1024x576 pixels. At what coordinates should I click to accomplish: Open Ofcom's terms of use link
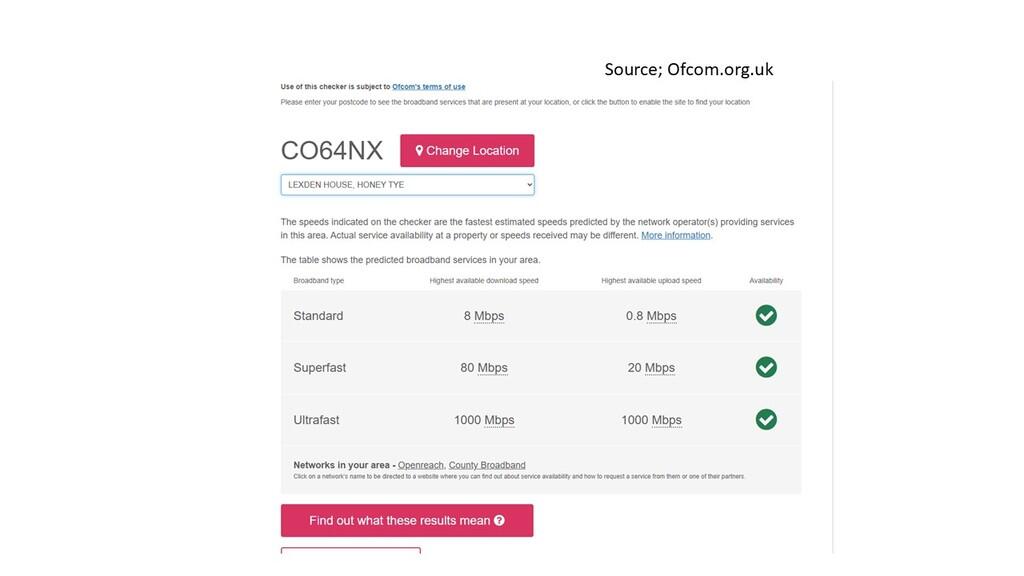point(428,87)
